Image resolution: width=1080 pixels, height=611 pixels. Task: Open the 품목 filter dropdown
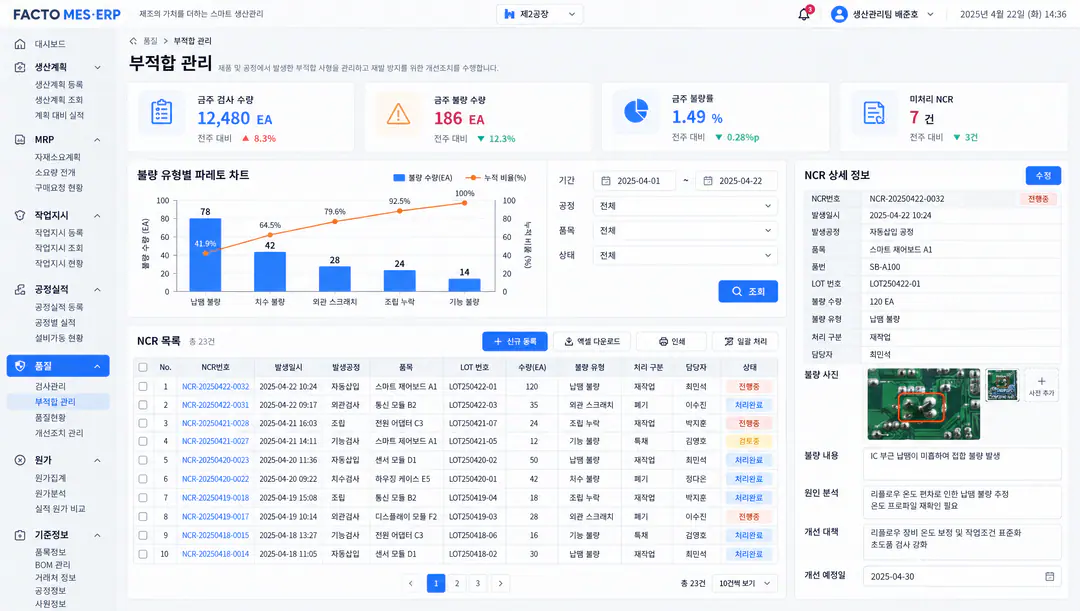click(685, 231)
